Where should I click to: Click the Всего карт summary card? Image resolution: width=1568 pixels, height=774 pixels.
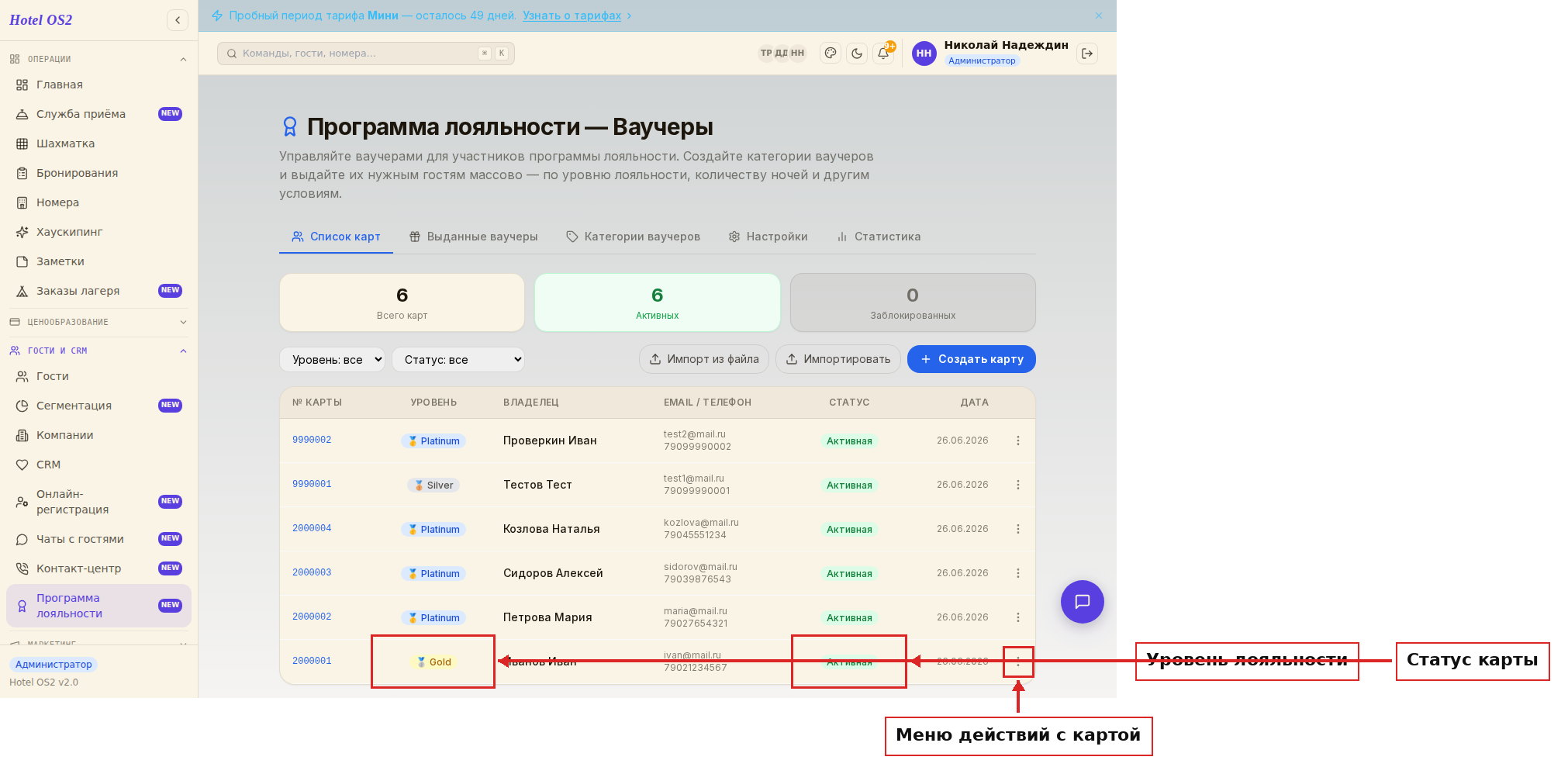pos(402,302)
